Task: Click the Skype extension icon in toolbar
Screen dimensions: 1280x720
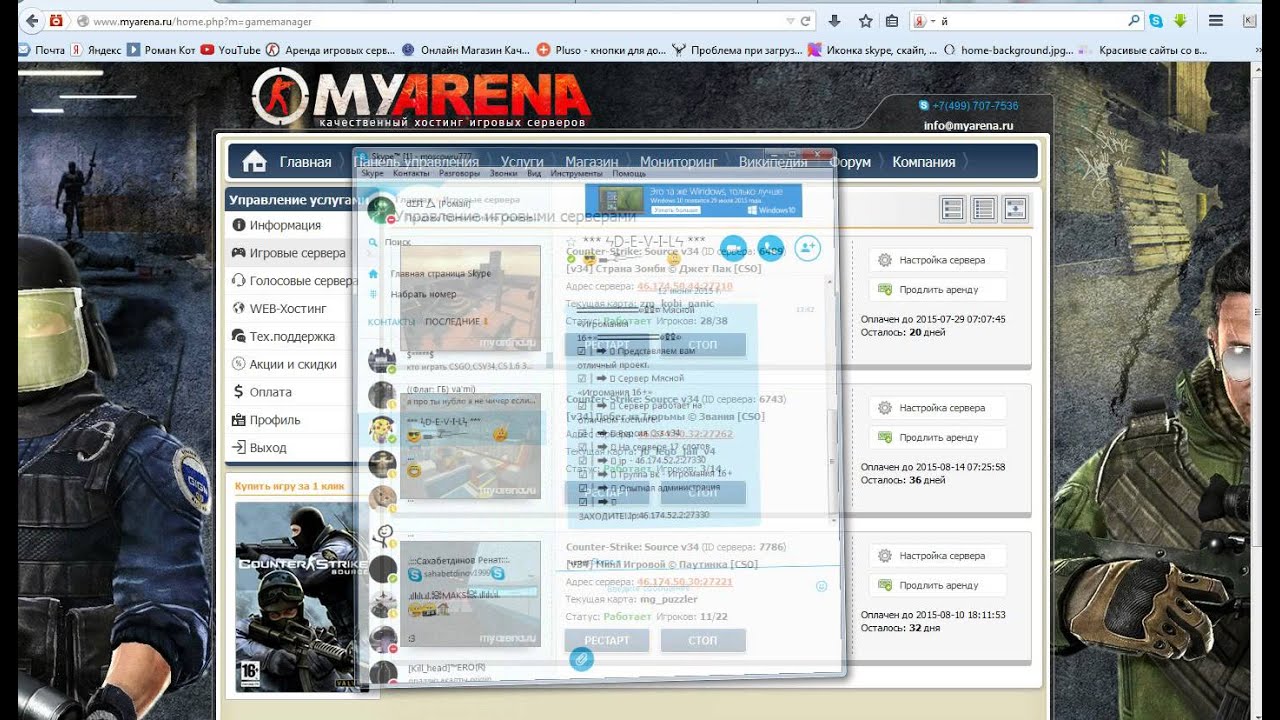Action: point(1156,20)
